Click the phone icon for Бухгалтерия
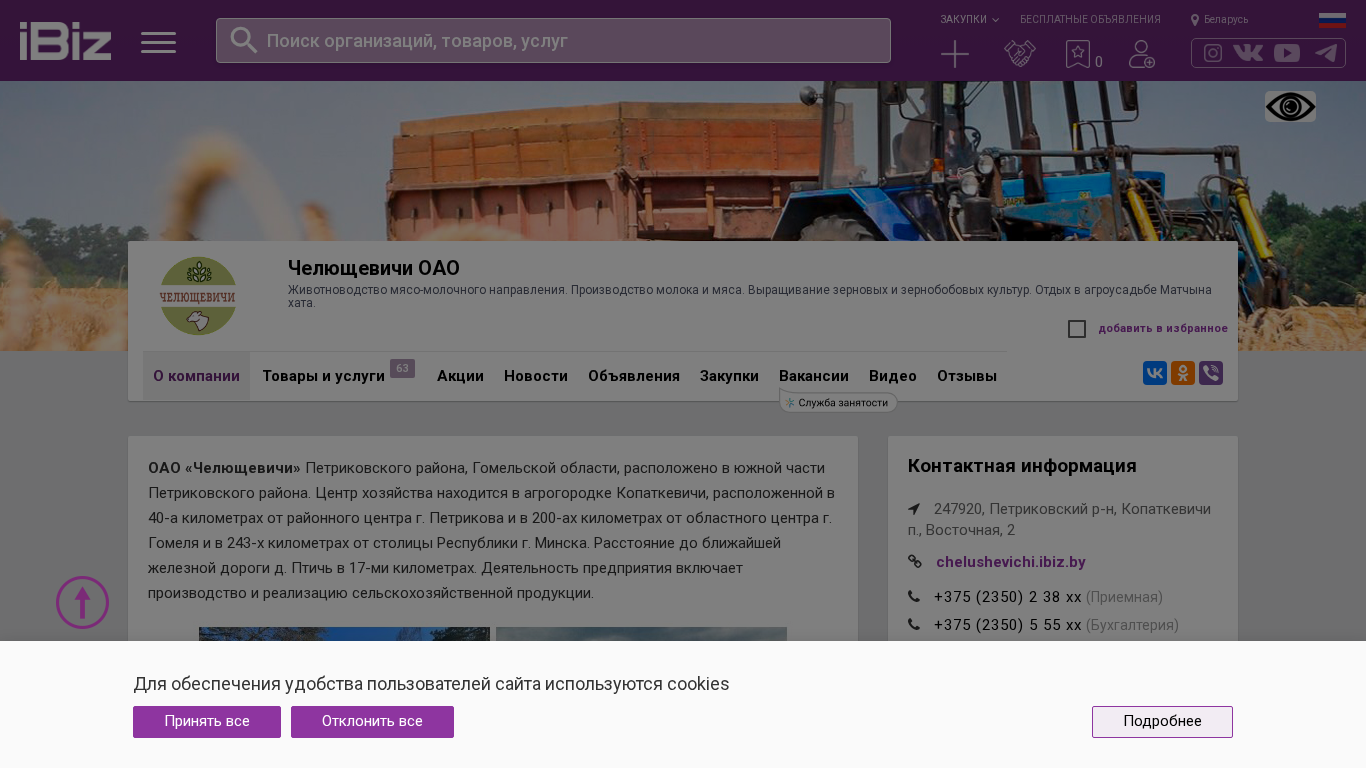 point(914,625)
